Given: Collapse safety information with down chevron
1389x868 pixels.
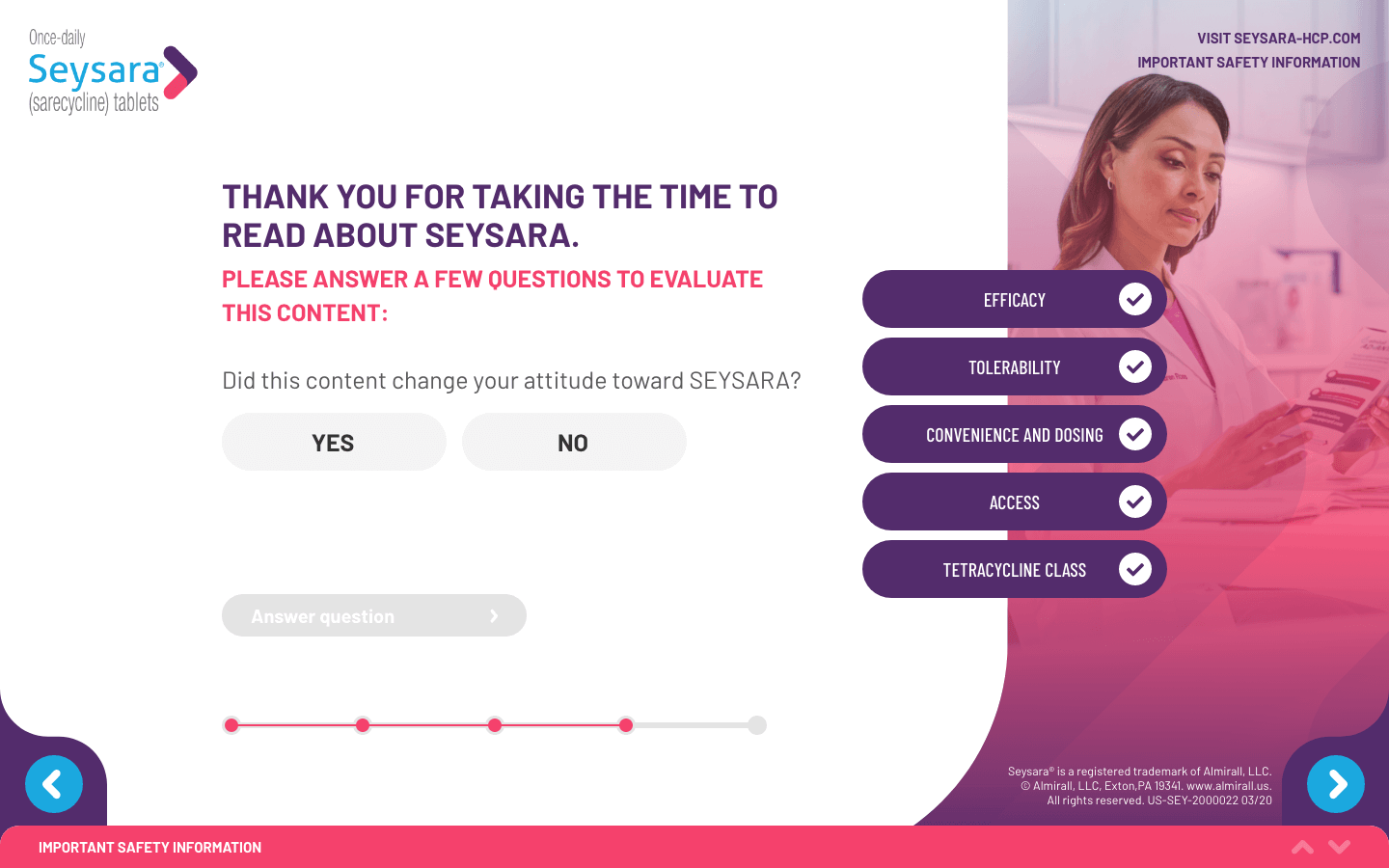Looking at the screenshot, I should point(1339,847).
